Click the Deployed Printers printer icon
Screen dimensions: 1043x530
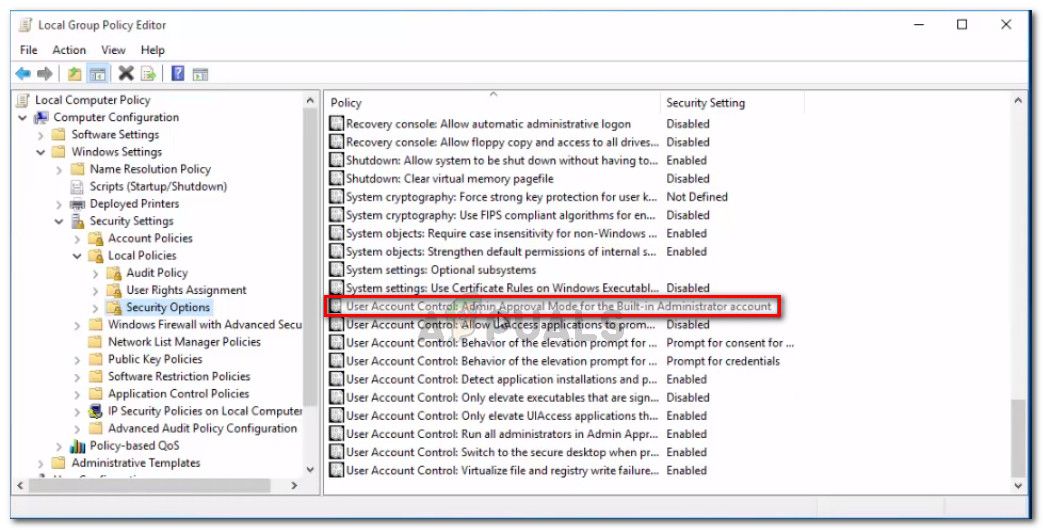(78, 203)
